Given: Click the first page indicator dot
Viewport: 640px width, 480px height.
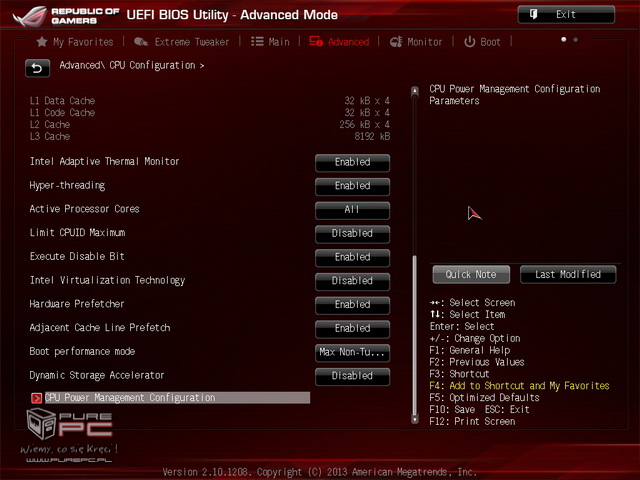Looking at the screenshot, I should coord(564,40).
